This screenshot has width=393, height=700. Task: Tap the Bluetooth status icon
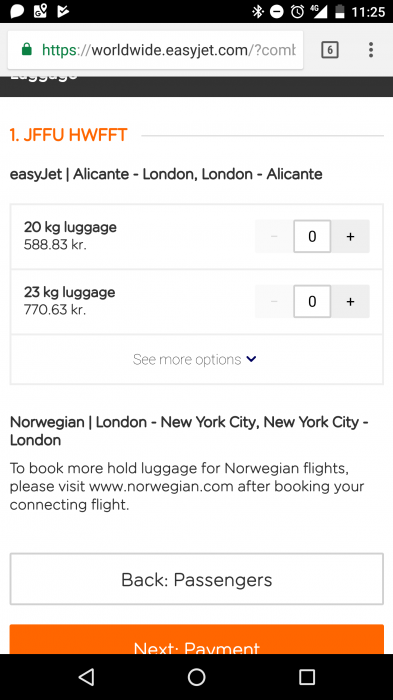tap(258, 12)
